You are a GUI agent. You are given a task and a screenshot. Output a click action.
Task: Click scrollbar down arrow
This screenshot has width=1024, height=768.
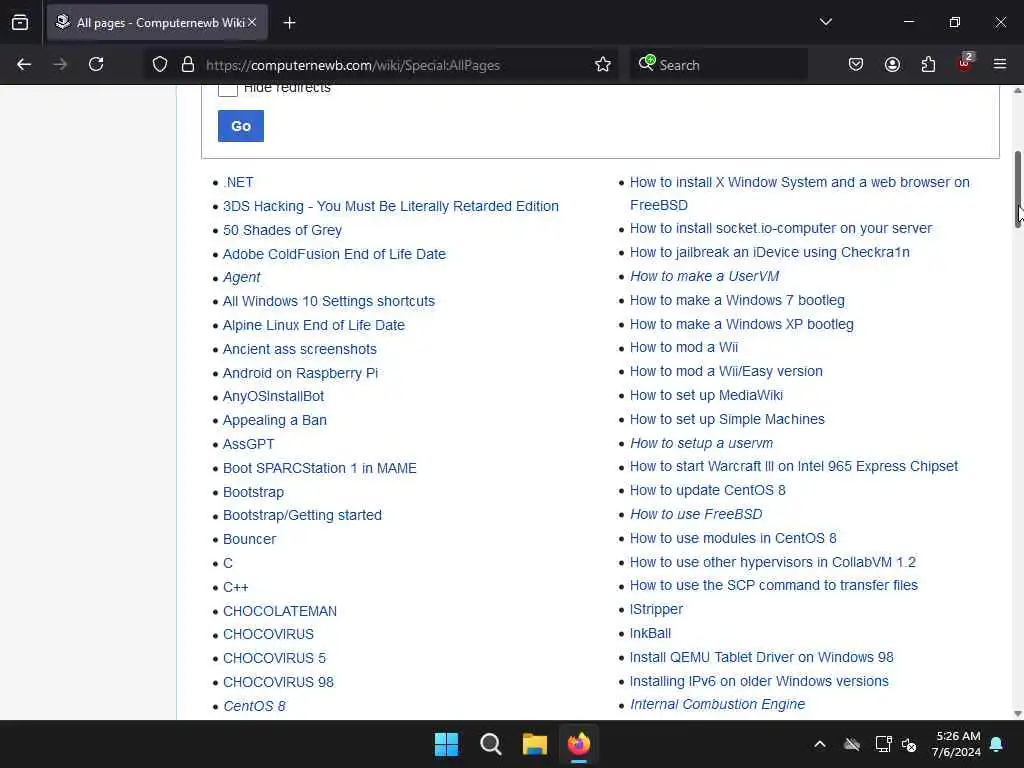point(1017,714)
